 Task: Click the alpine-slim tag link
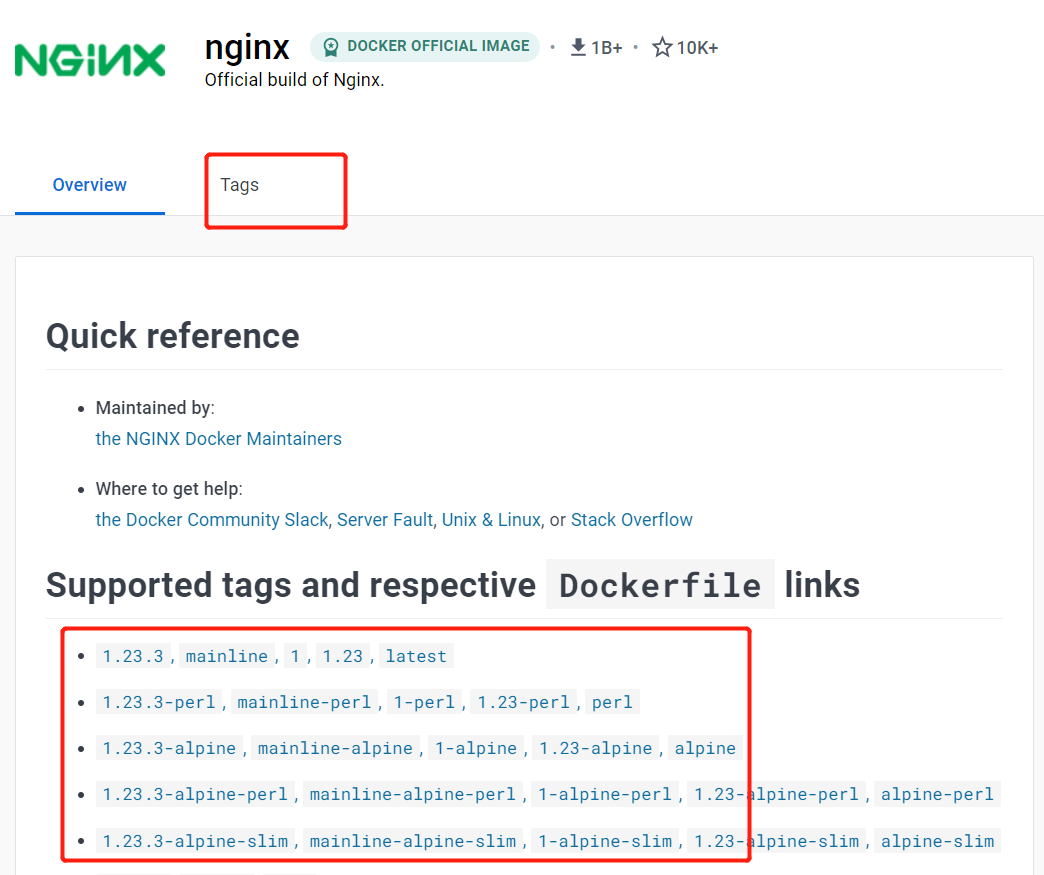(937, 842)
